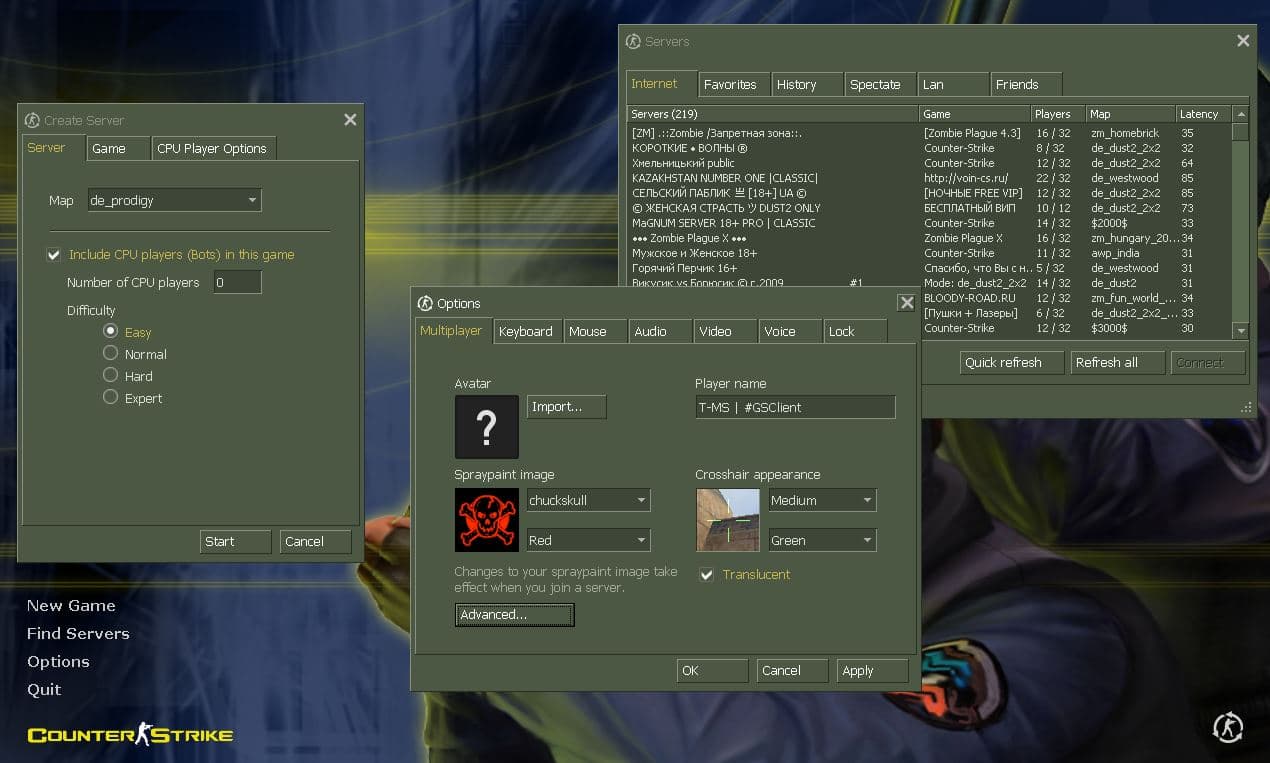Close the Options window
The height and width of the screenshot is (763, 1270).
pyautogui.click(x=906, y=303)
